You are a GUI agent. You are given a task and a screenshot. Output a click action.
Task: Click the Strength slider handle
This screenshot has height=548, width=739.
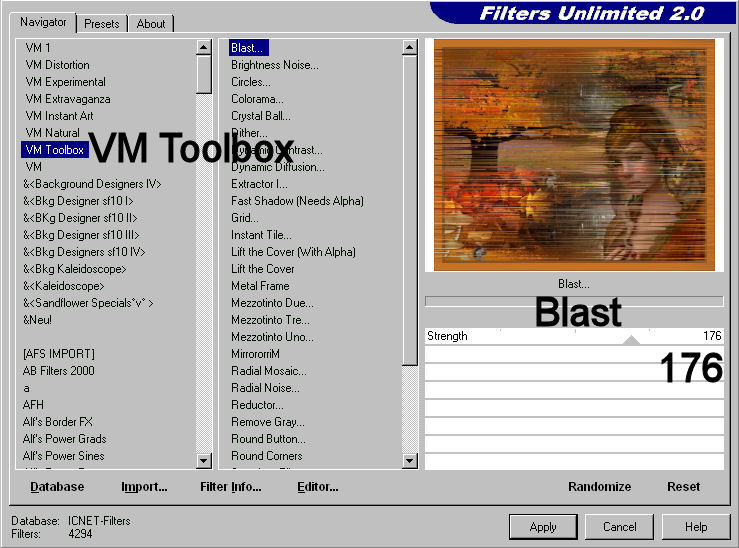click(x=632, y=340)
